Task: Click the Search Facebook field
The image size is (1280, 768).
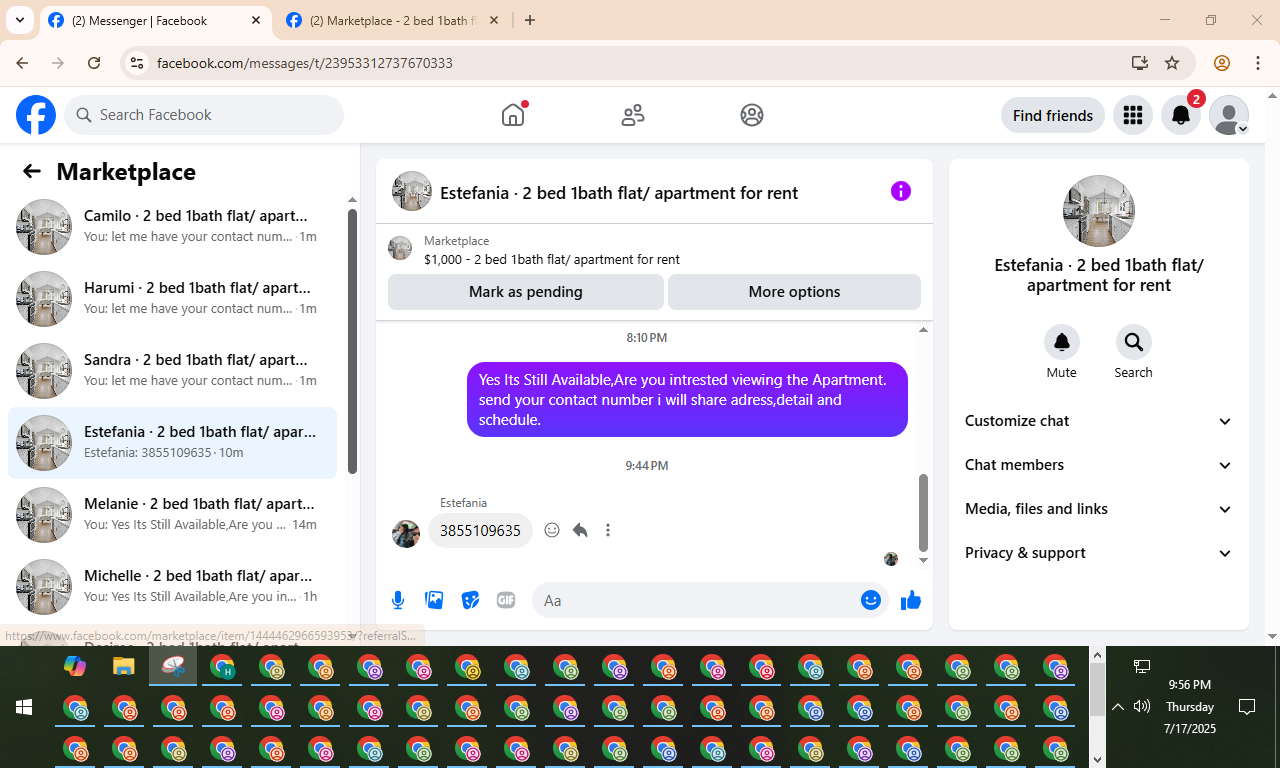Action: 204,115
